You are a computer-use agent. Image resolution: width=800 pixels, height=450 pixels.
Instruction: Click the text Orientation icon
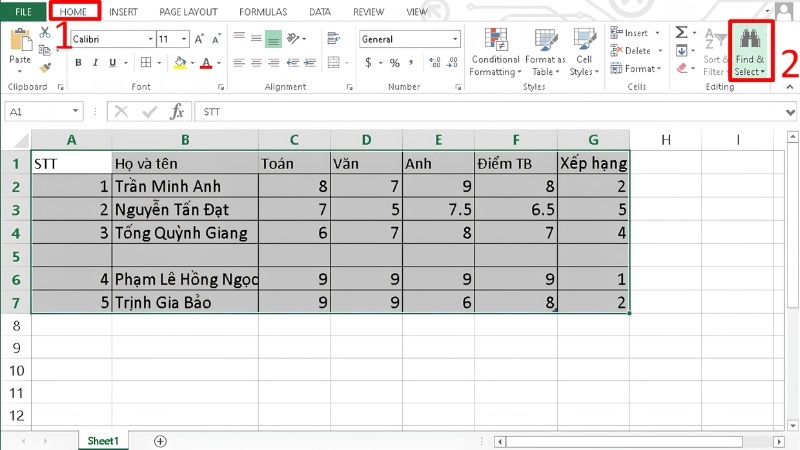tap(293, 38)
